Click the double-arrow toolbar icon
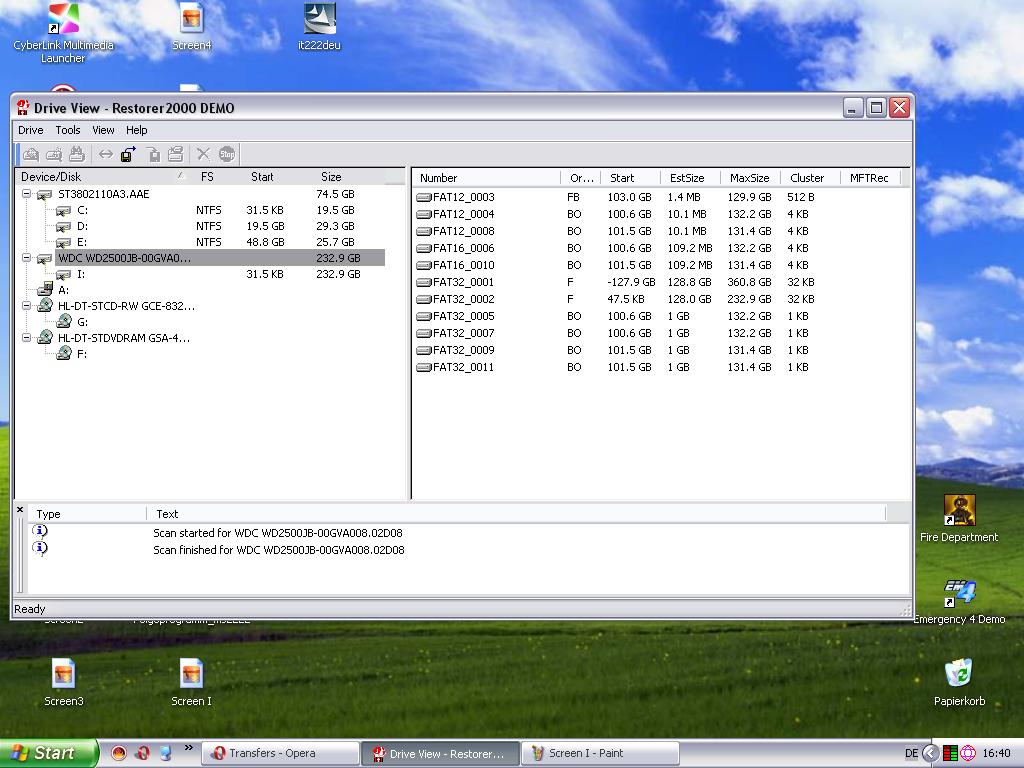Screen dimensions: 1024x768 pyautogui.click(x=105, y=154)
